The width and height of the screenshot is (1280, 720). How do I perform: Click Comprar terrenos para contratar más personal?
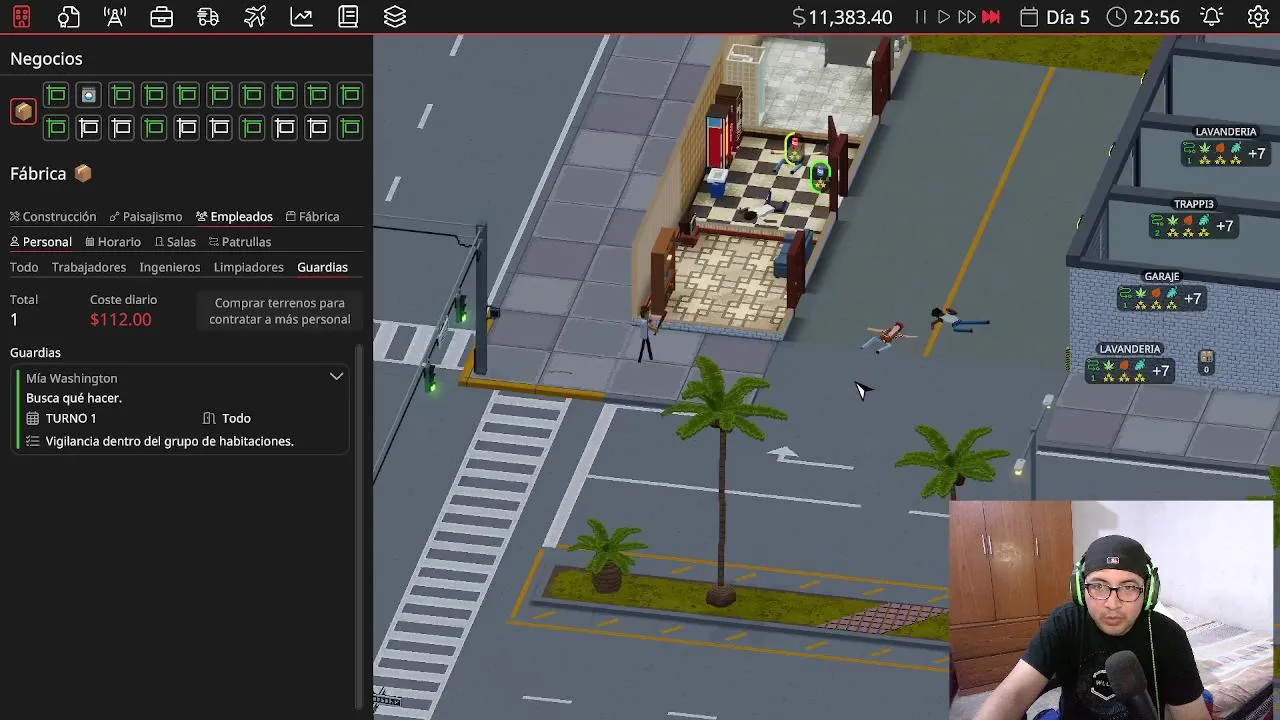coord(280,311)
